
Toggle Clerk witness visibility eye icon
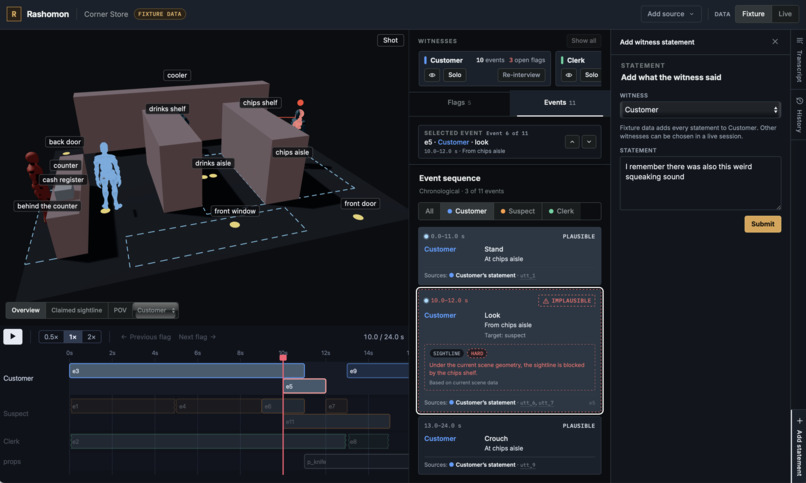click(x=569, y=75)
